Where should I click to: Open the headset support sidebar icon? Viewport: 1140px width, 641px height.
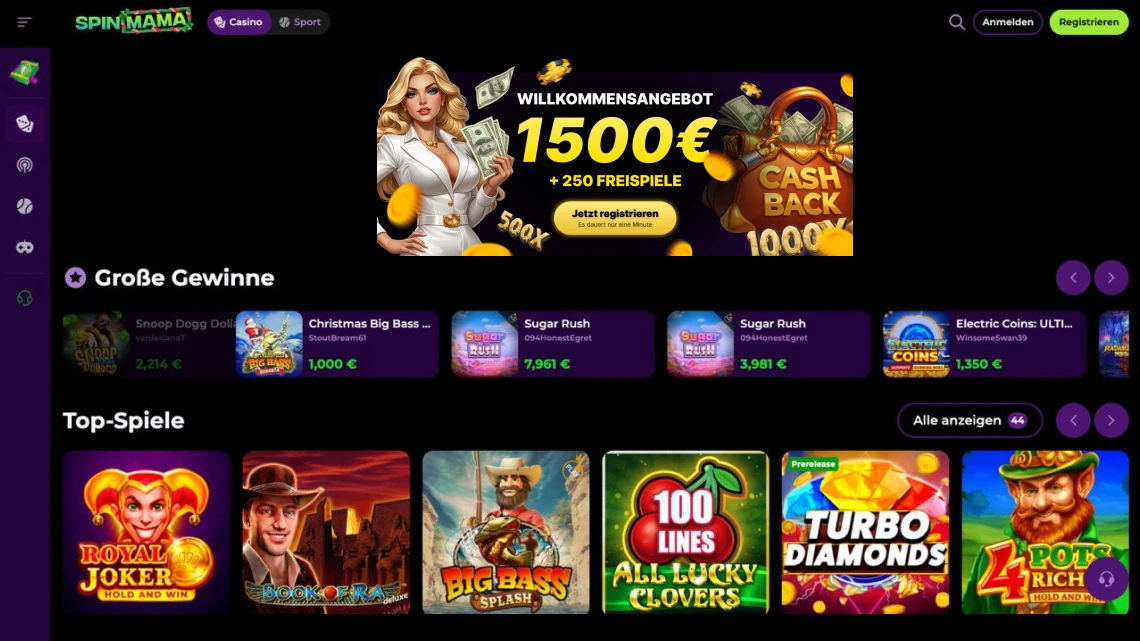25,298
